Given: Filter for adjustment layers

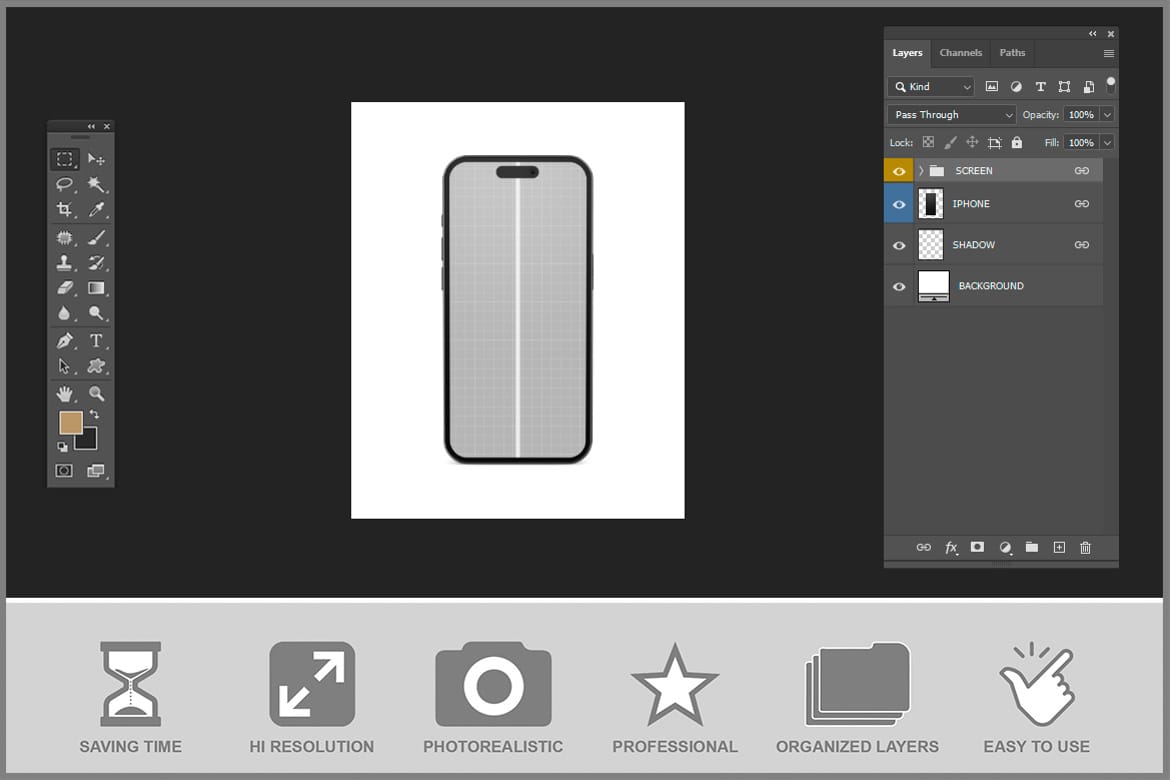Looking at the screenshot, I should click(x=1016, y=87).
